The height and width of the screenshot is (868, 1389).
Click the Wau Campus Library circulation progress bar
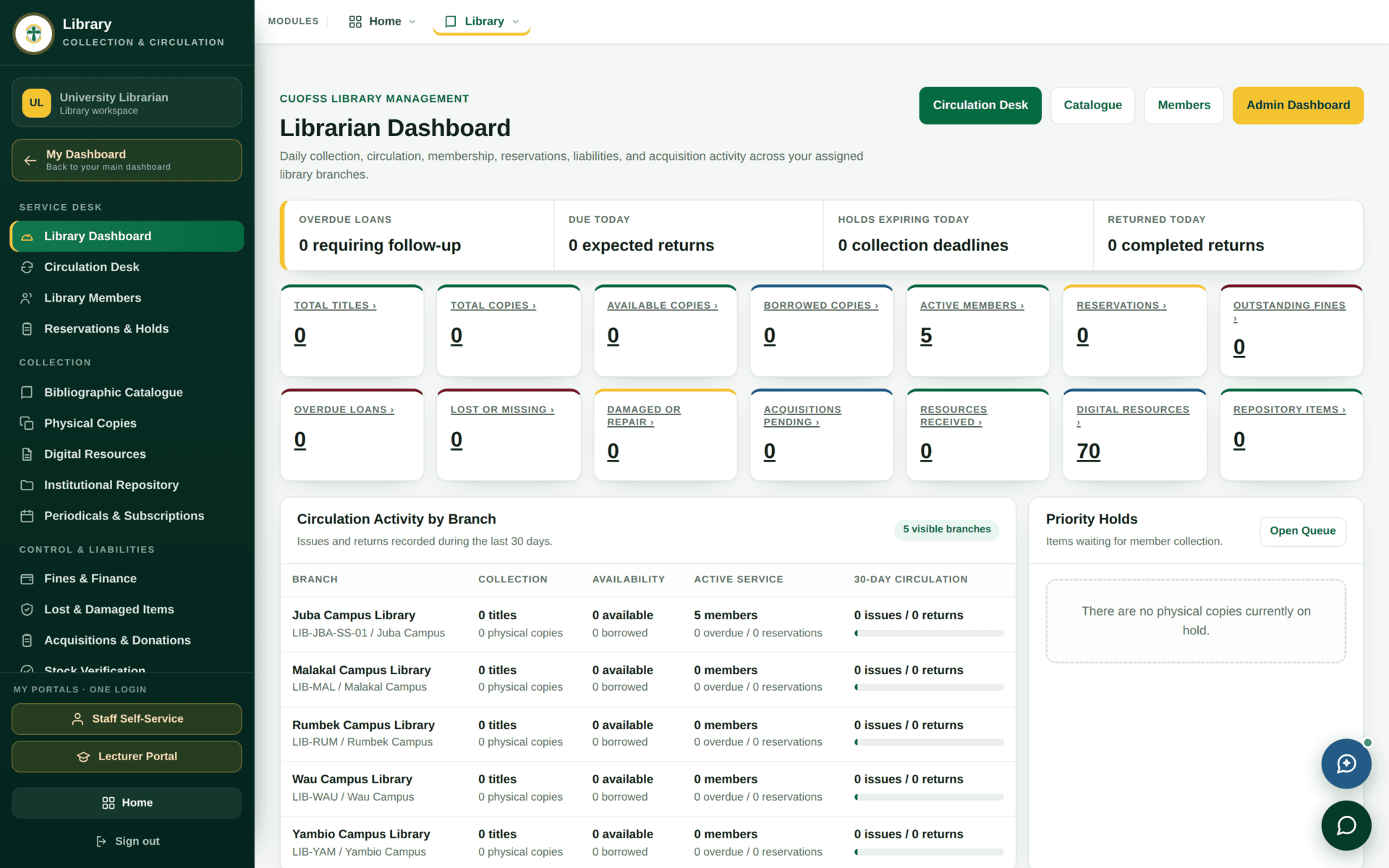pos(929,798)
